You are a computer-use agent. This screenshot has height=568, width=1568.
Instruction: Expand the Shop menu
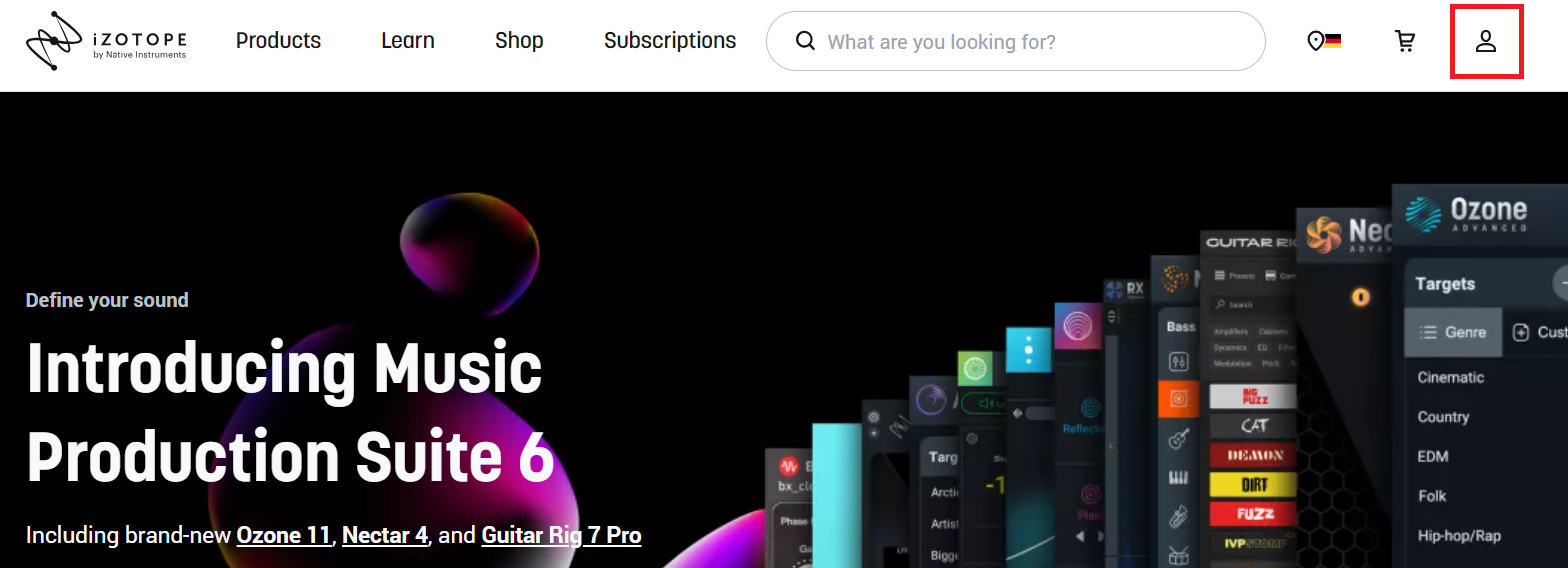click(519, 41)
